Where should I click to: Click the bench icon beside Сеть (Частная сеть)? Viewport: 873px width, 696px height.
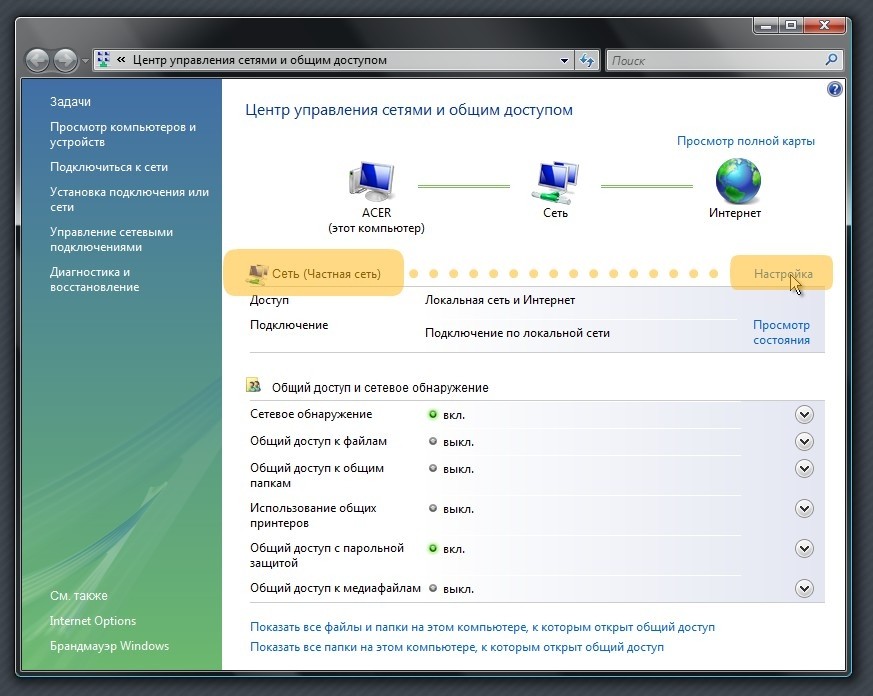[x=257, y=273]
